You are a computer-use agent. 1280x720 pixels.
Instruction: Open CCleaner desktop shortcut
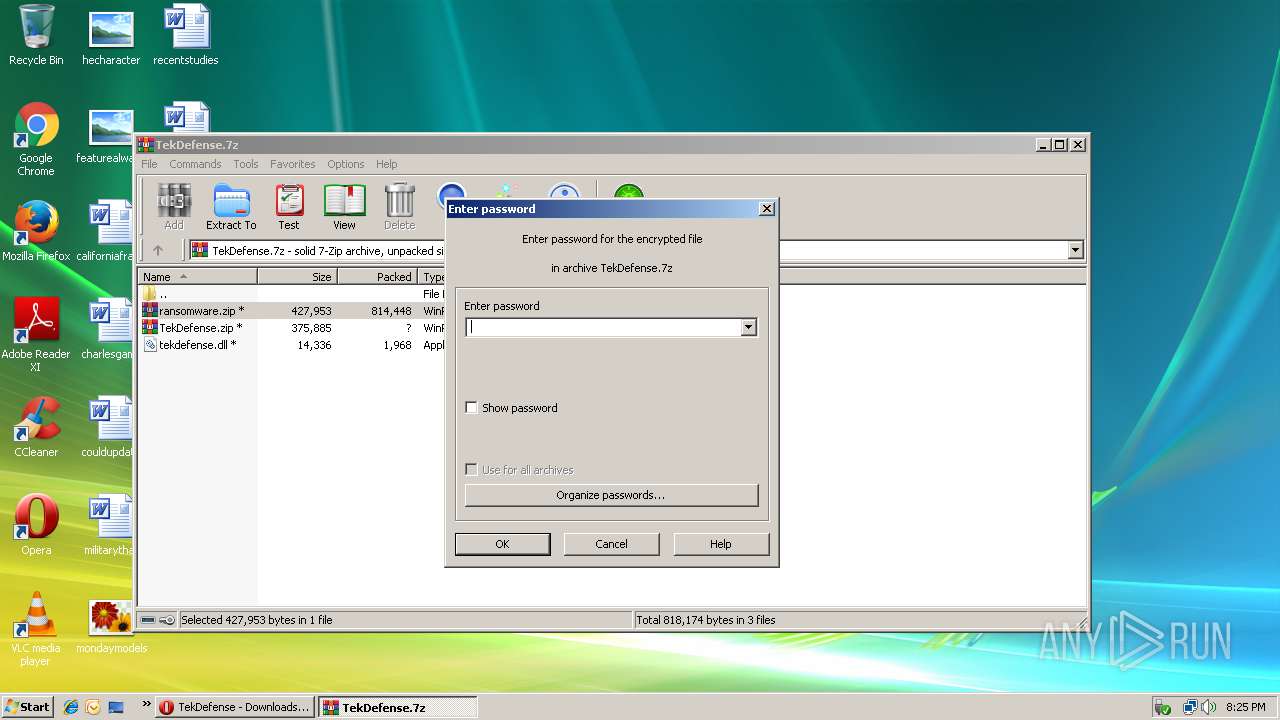tap(36, 428)
